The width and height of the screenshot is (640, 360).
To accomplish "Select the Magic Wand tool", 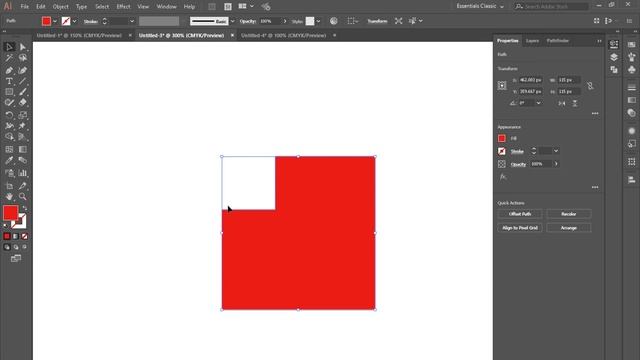I will coord(9,58).
